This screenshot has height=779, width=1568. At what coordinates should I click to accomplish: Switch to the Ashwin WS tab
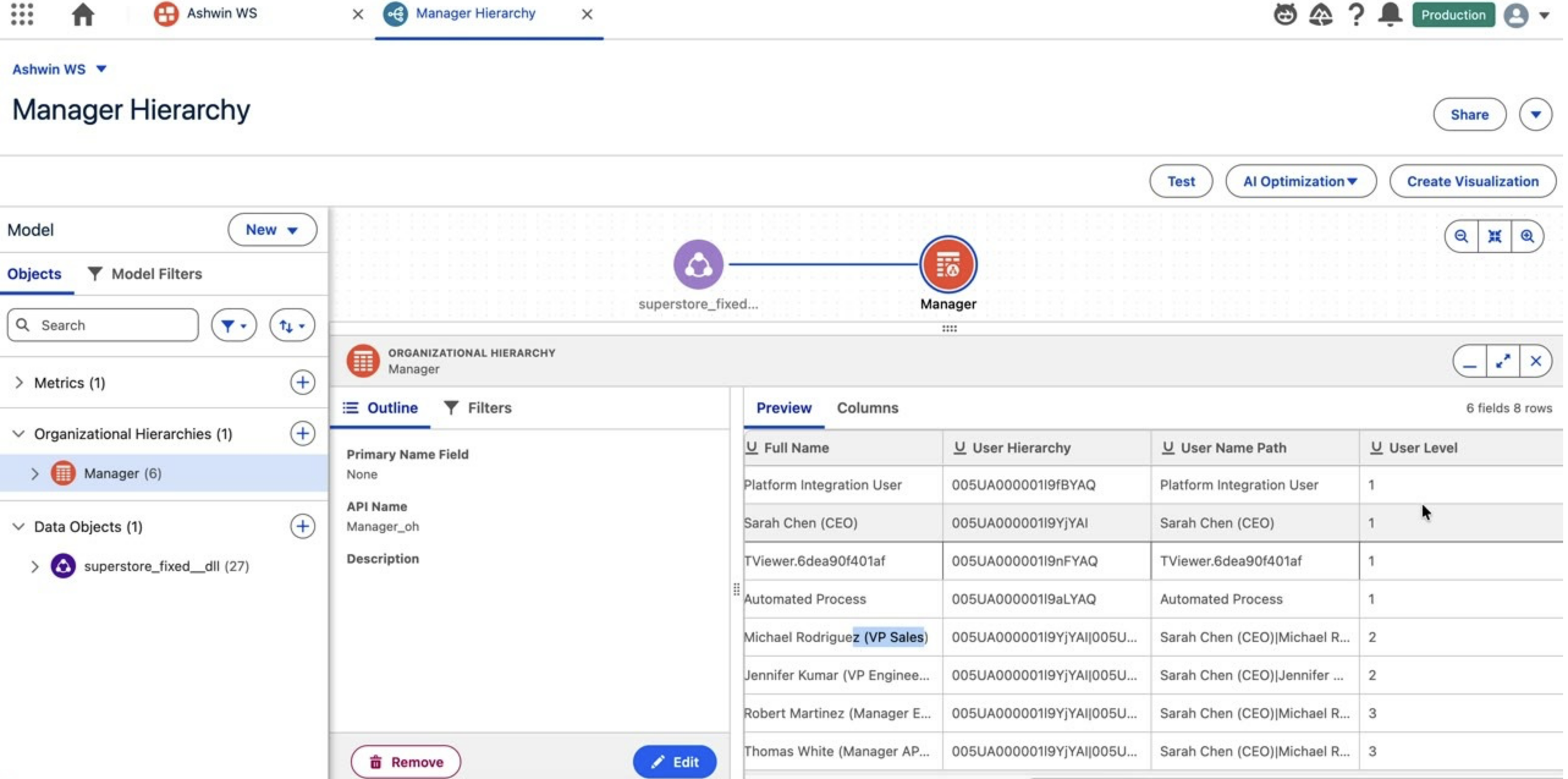(221, 13)
